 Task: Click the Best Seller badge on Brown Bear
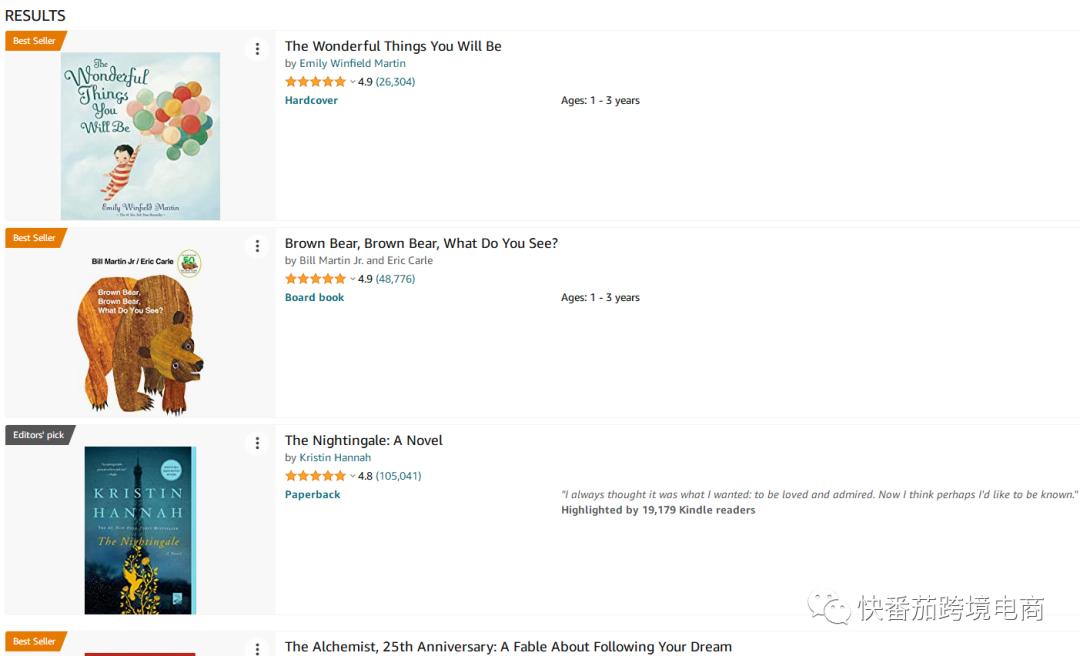tap(35, 238)
